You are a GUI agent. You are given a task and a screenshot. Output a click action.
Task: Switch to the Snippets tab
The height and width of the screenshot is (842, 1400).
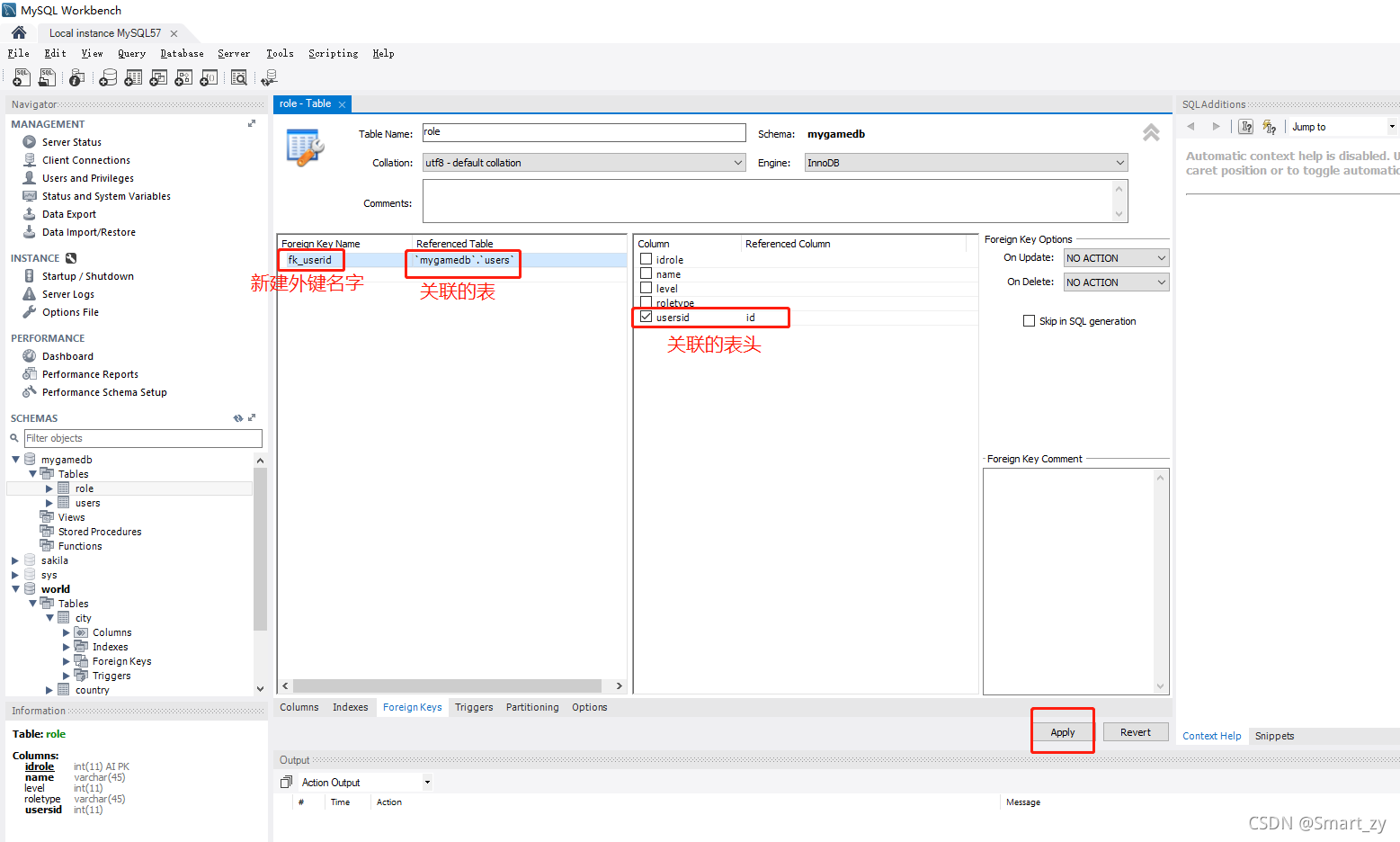point(1274,736)
